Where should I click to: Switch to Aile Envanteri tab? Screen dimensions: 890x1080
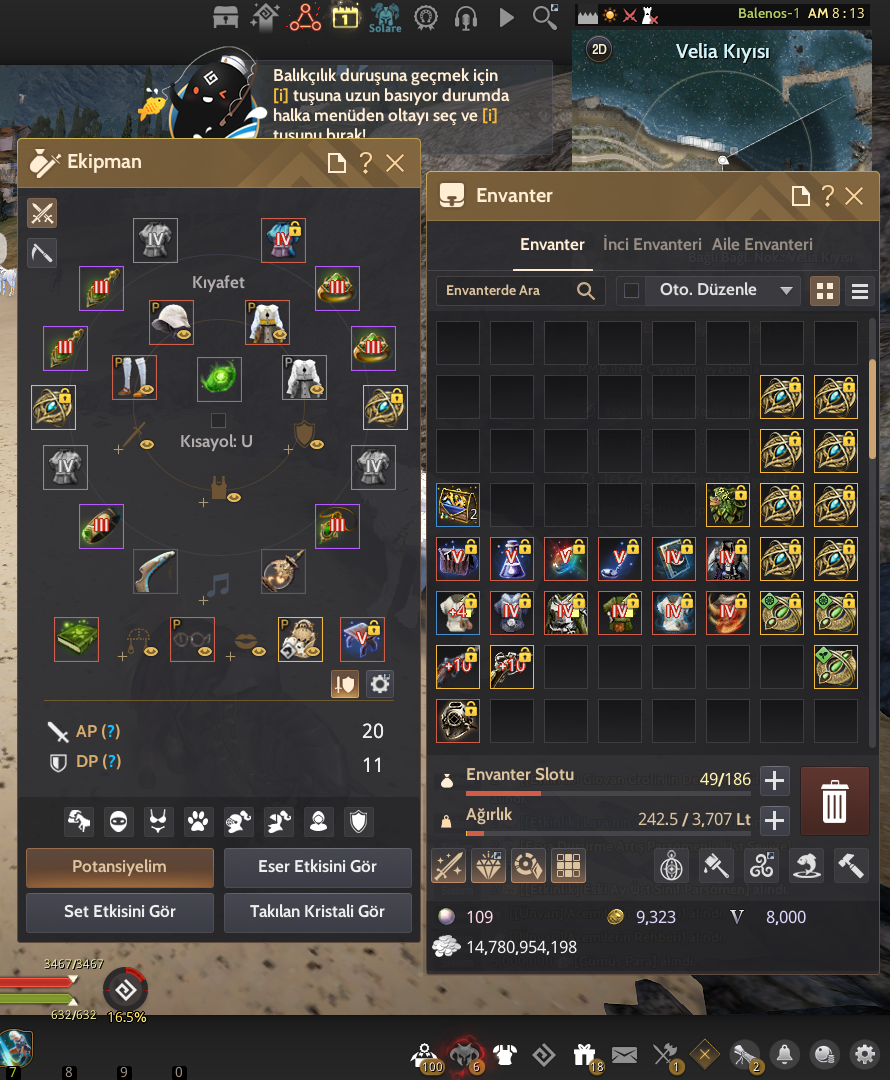coord(762,245)
